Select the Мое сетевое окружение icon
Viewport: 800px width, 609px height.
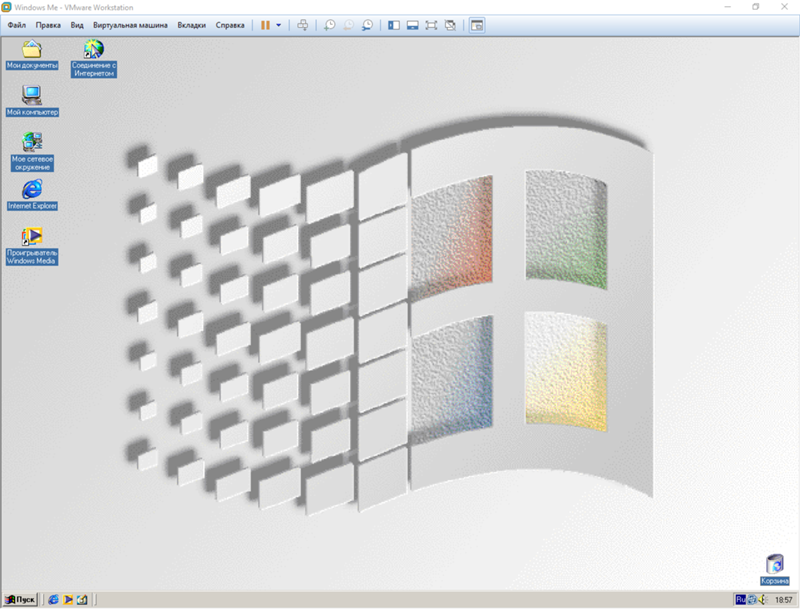click(x=32, y=151)
